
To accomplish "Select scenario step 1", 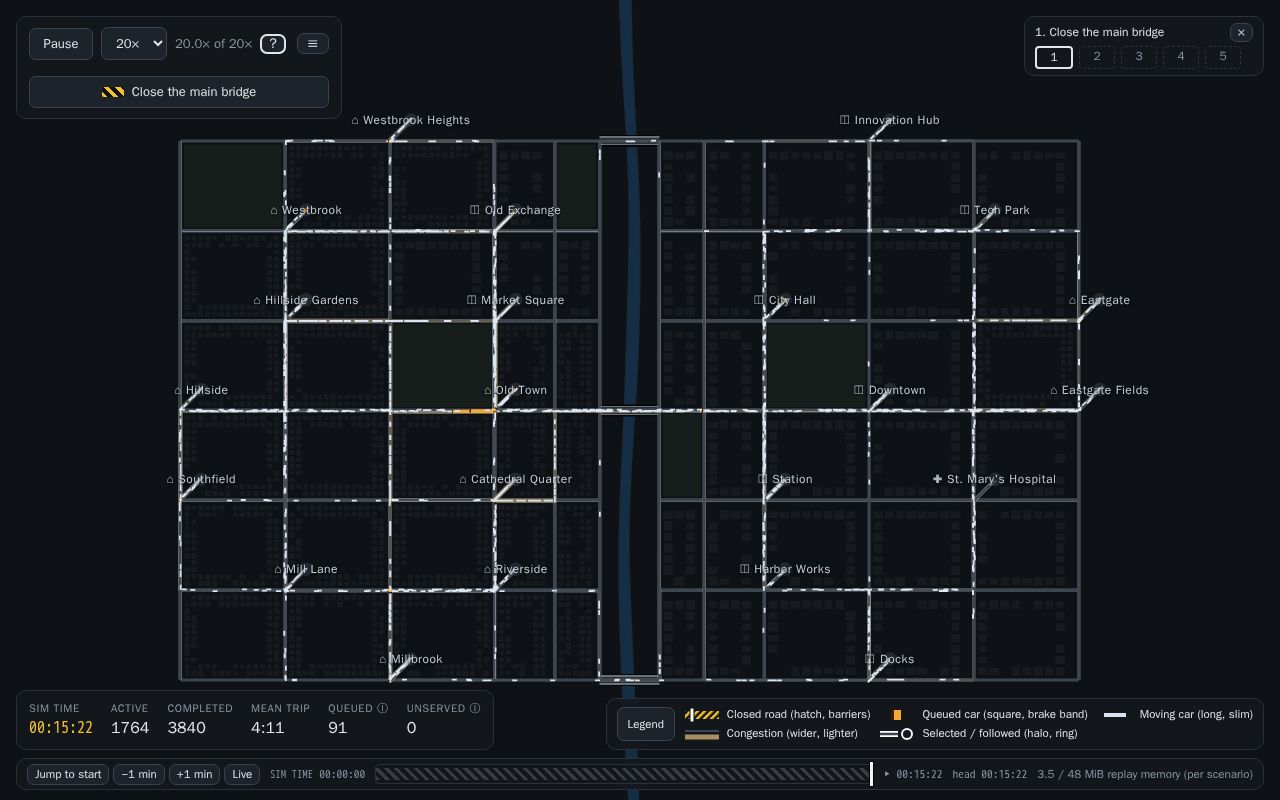I will click(x=1054, y=57).
